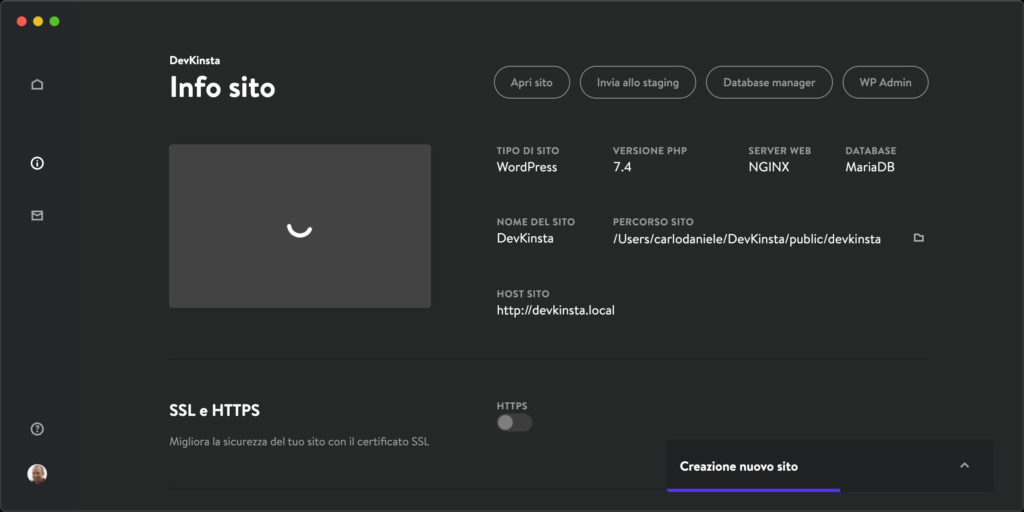This screenshot has height=512, width=1024.
Task: Open WP Admin
Action: (886, 82)
